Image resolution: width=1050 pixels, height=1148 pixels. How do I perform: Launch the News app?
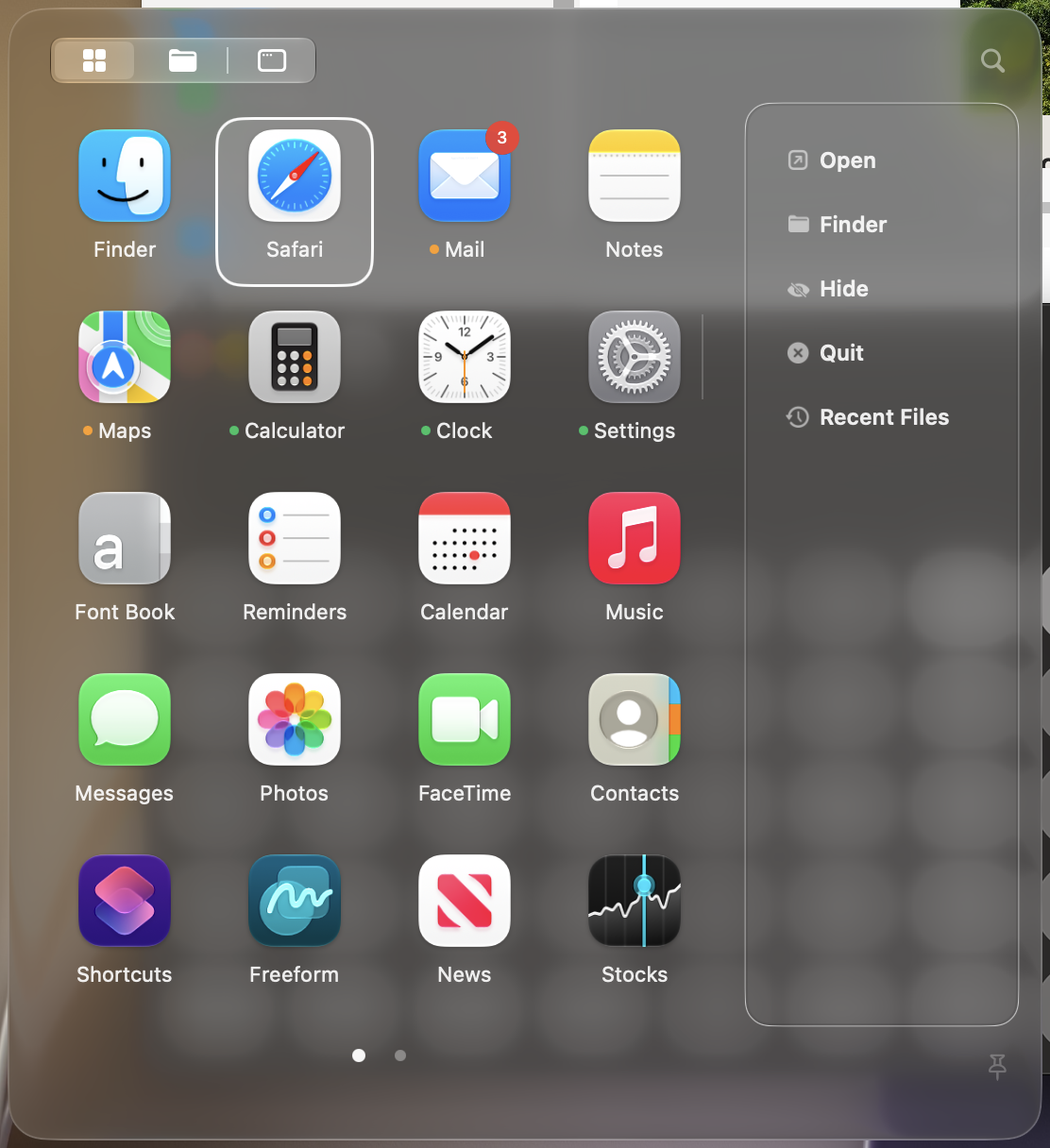click(465, 901)
